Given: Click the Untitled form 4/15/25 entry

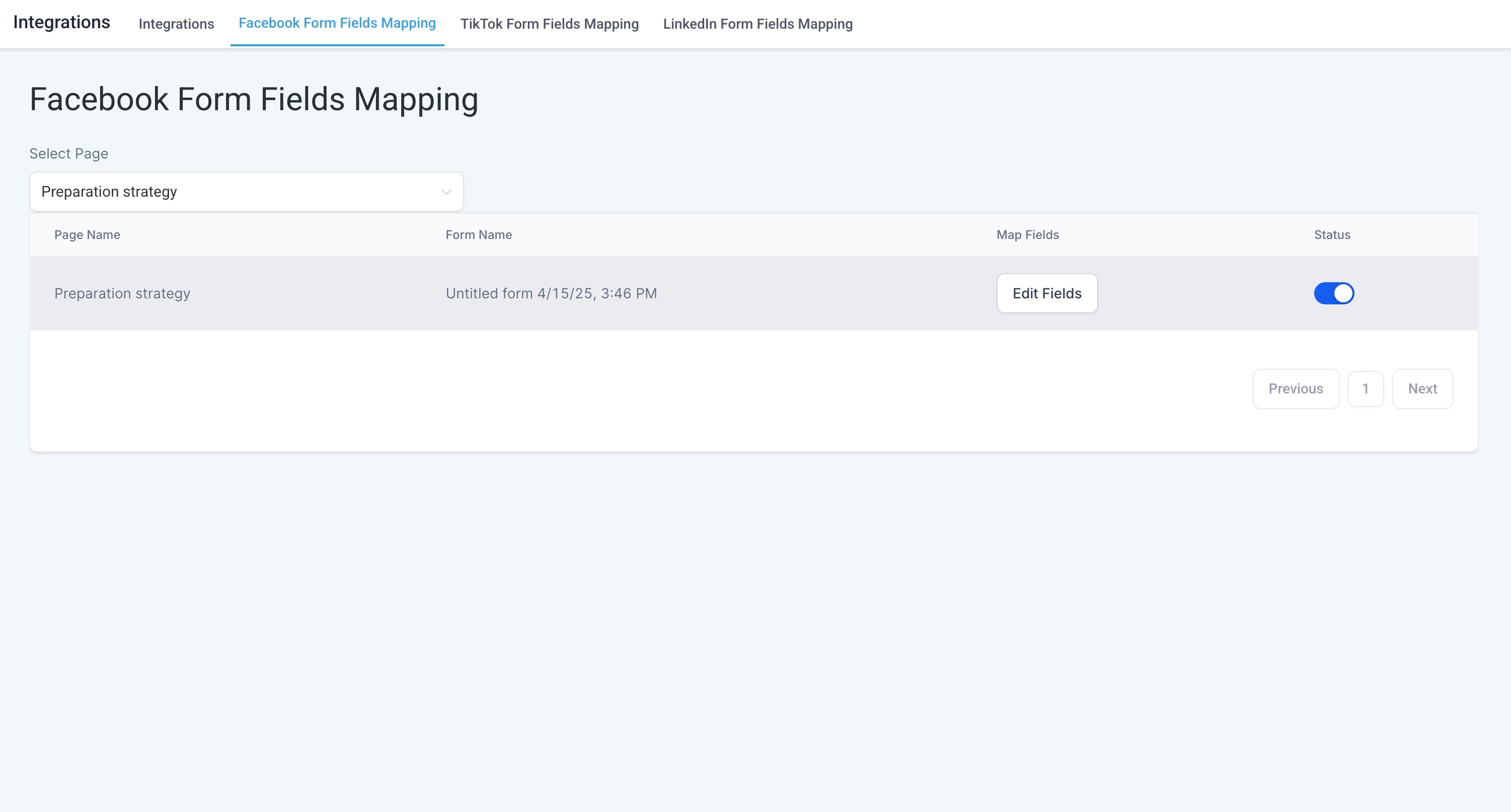Looking at the screenshot, I should [551, 293].
